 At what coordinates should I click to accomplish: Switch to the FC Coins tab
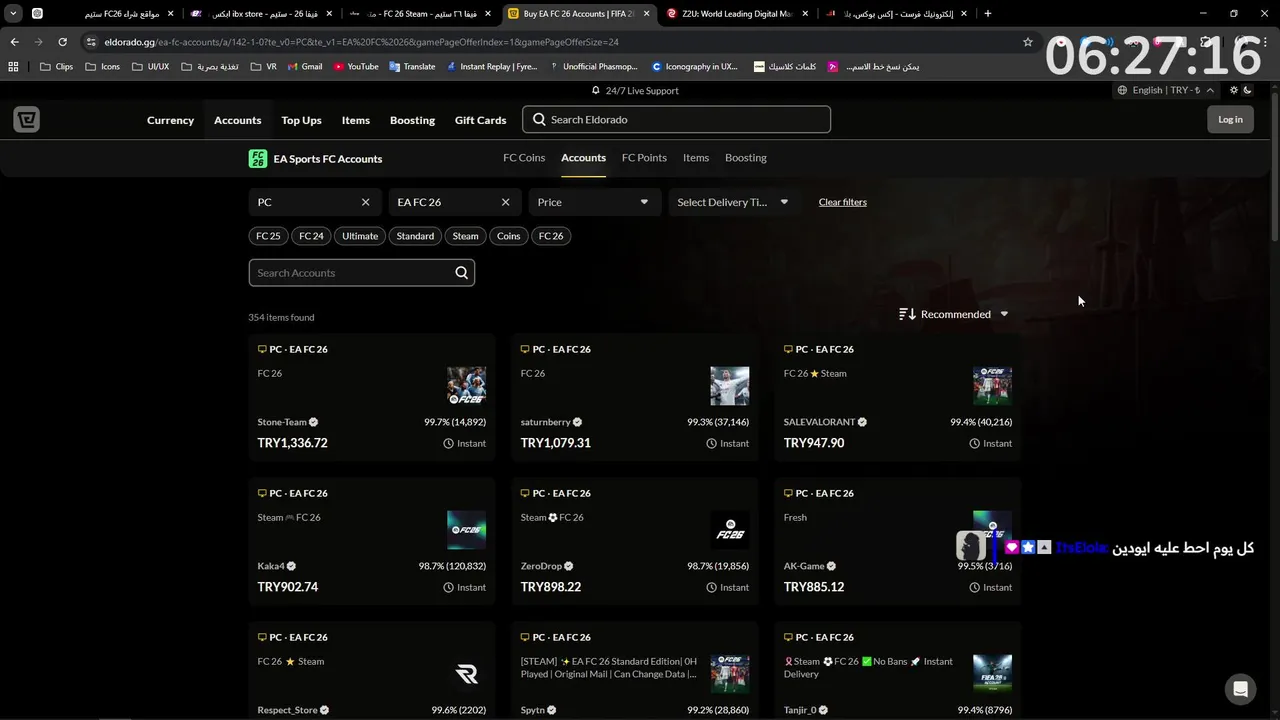[524, 158]
